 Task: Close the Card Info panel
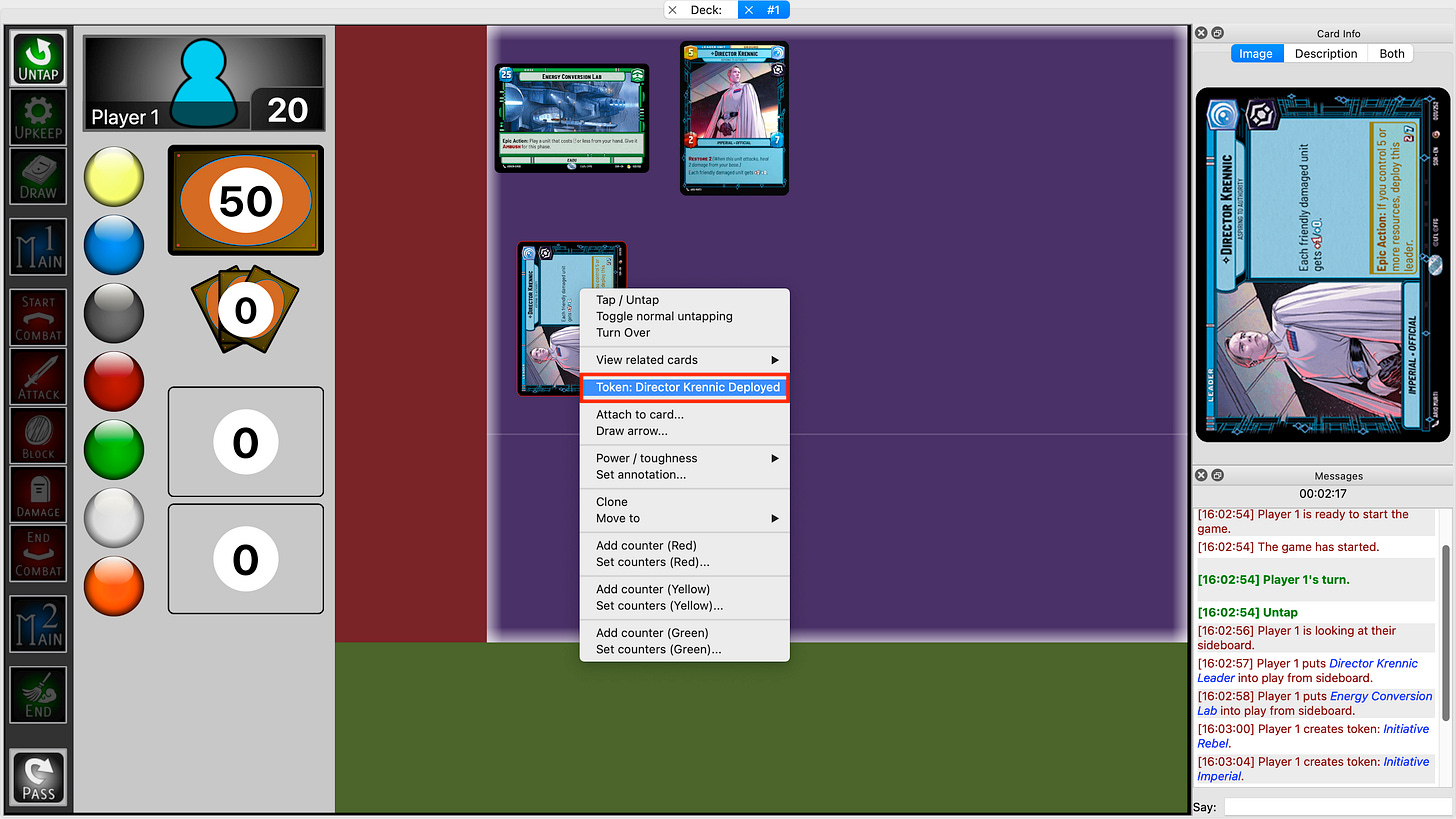(x=1202, y=33)
